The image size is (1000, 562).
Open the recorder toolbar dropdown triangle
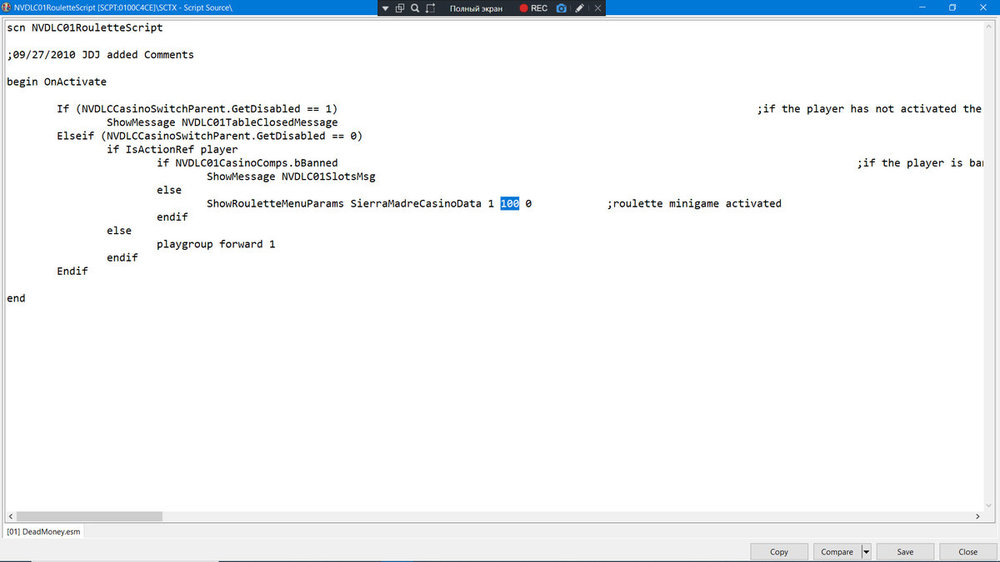(385, 8)
